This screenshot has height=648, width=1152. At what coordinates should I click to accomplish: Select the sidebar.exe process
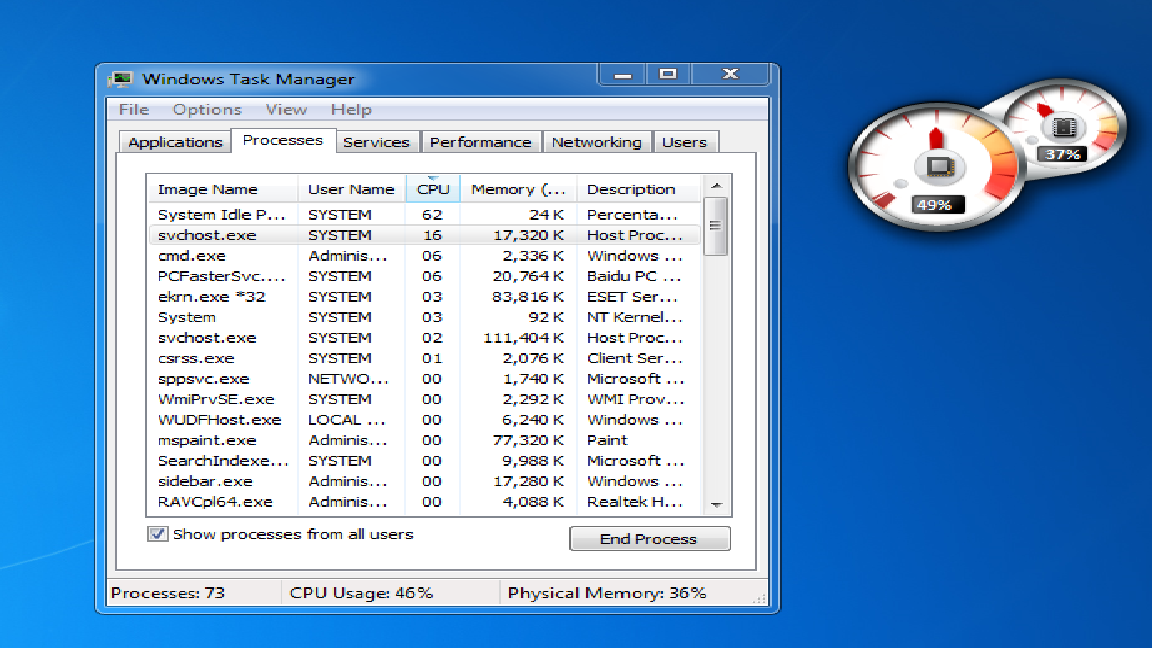point(424,481)
